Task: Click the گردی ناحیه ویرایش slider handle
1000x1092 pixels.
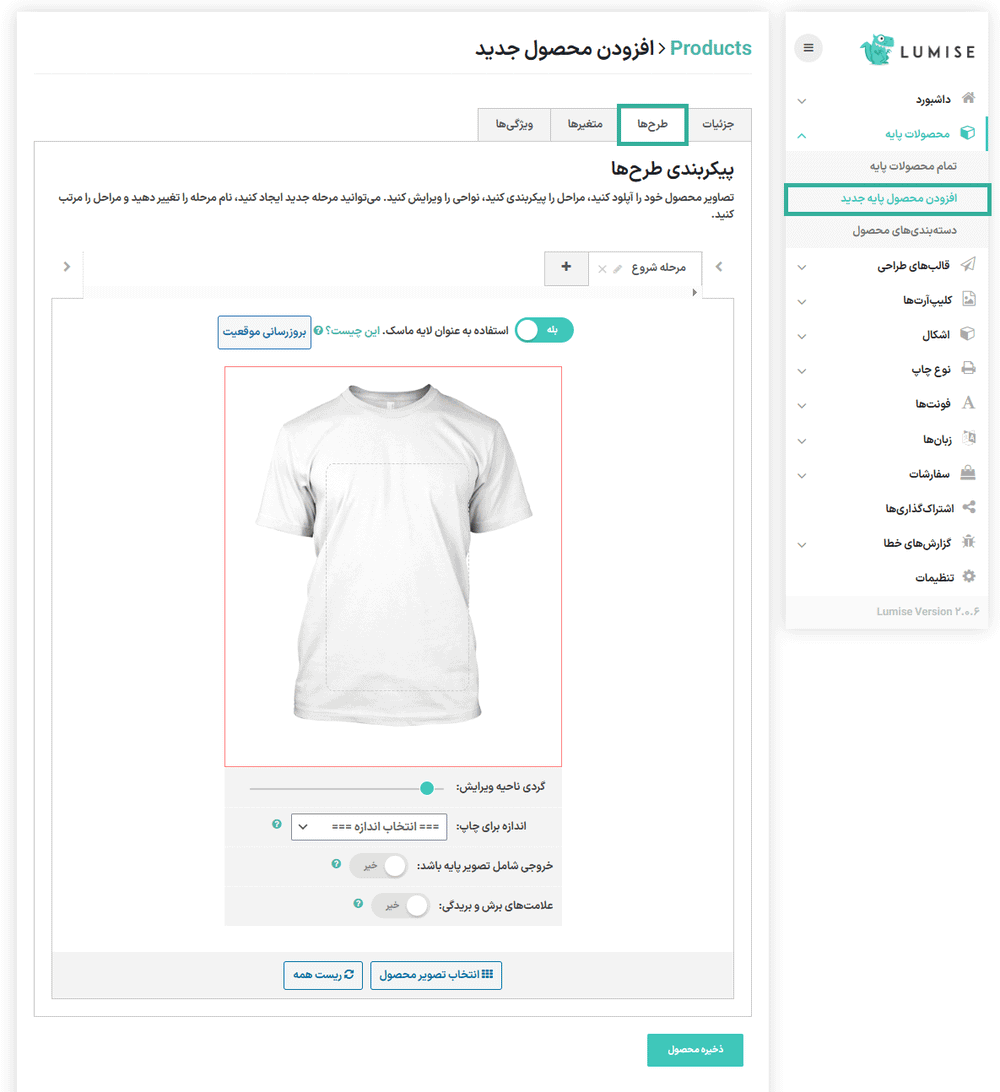Action: click(427, 788)
